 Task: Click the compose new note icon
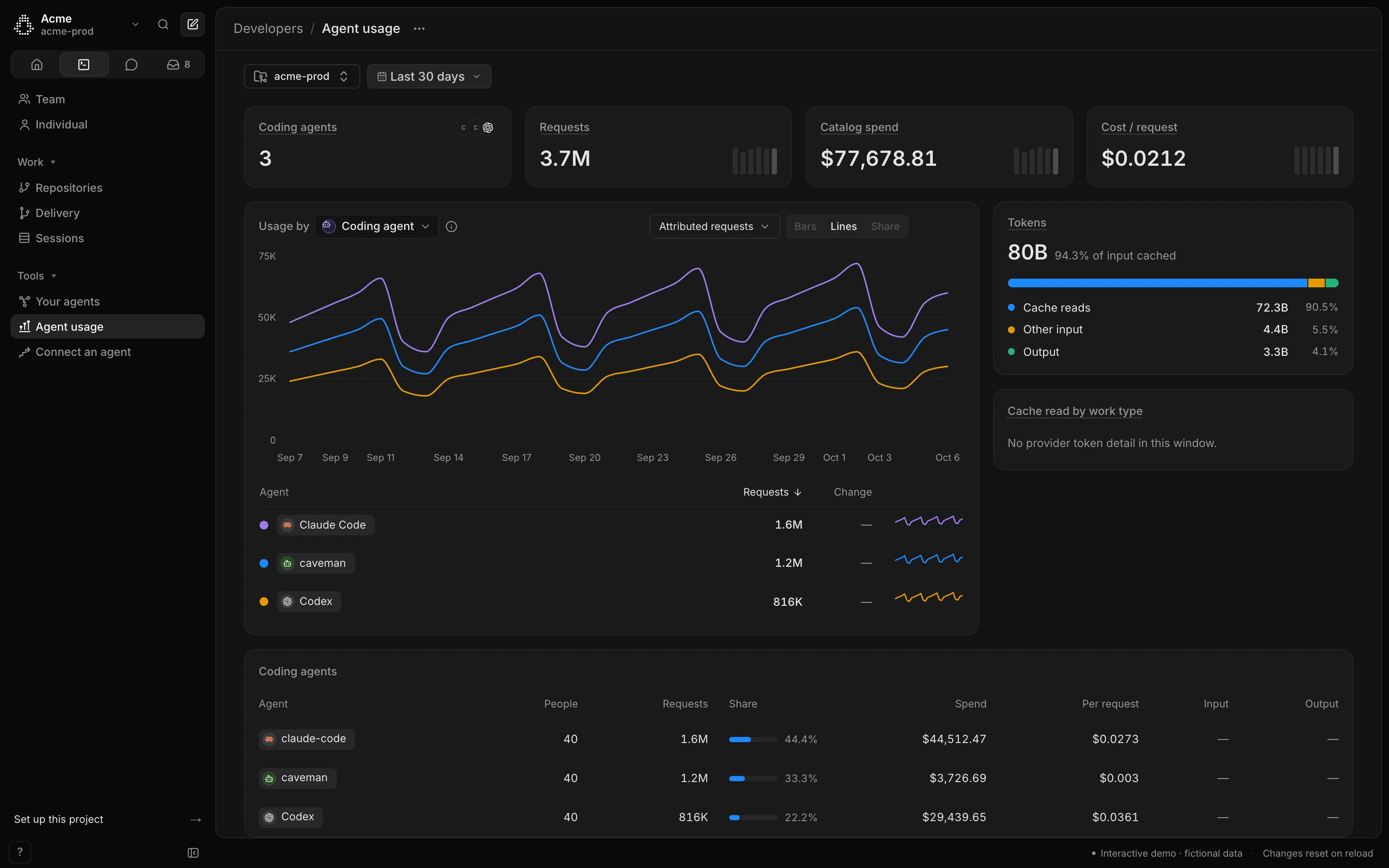(193, 24)
